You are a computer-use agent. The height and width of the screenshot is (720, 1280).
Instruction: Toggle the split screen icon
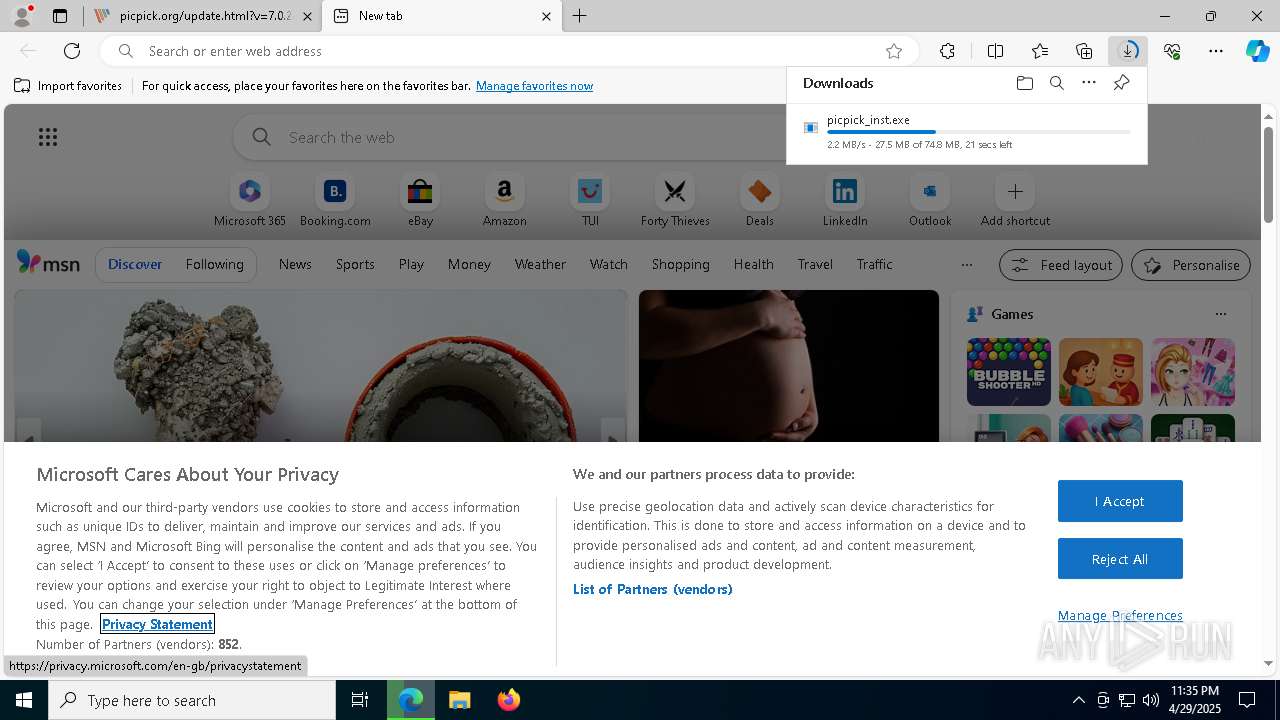coord(995,51)
